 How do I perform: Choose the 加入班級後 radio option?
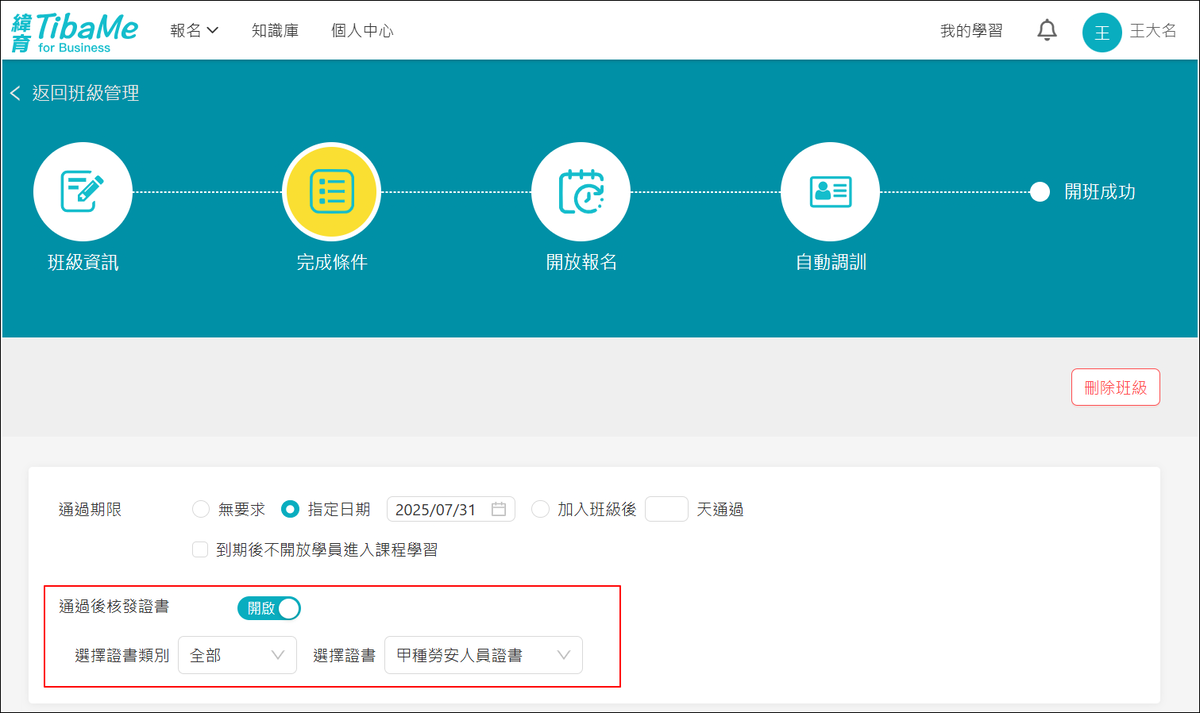tap(541, 509)
